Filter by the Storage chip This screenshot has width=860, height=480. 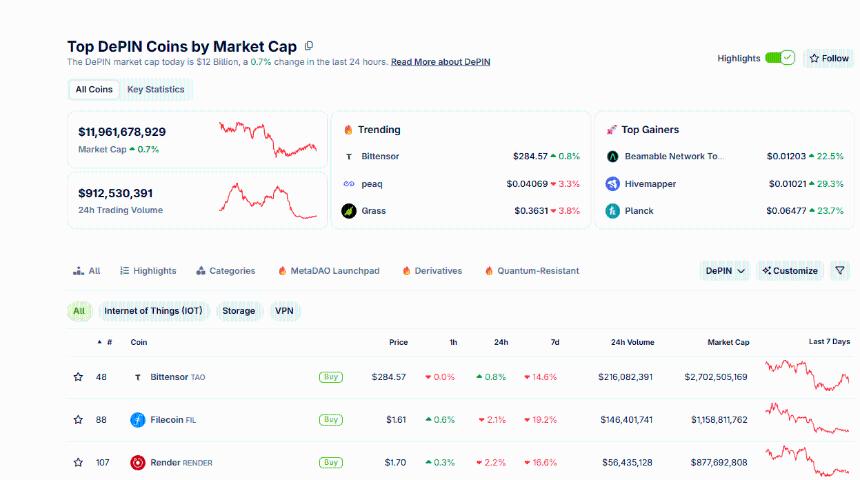239,311
